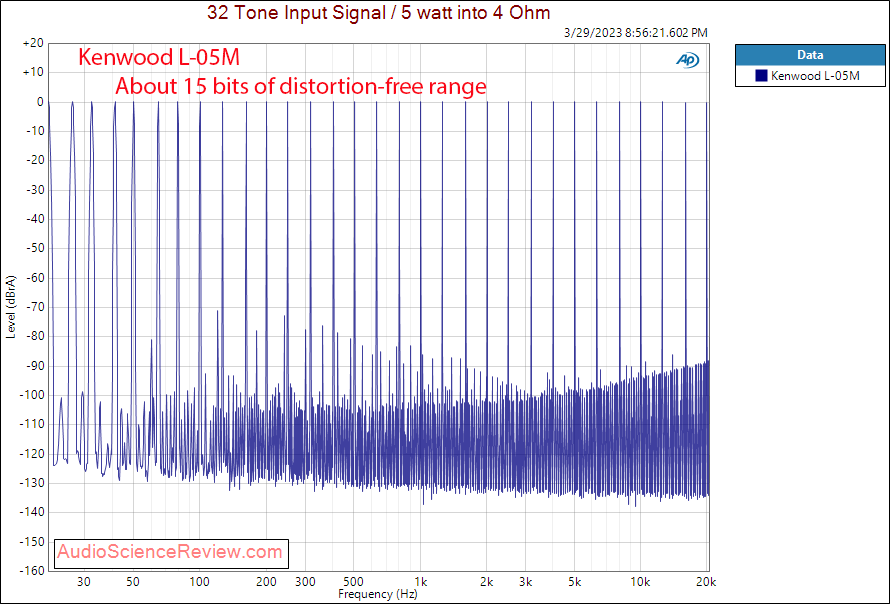The image size is (890, 604).
Task: Click the -70 value on the level axis
Action: click(x=35, y=307)
